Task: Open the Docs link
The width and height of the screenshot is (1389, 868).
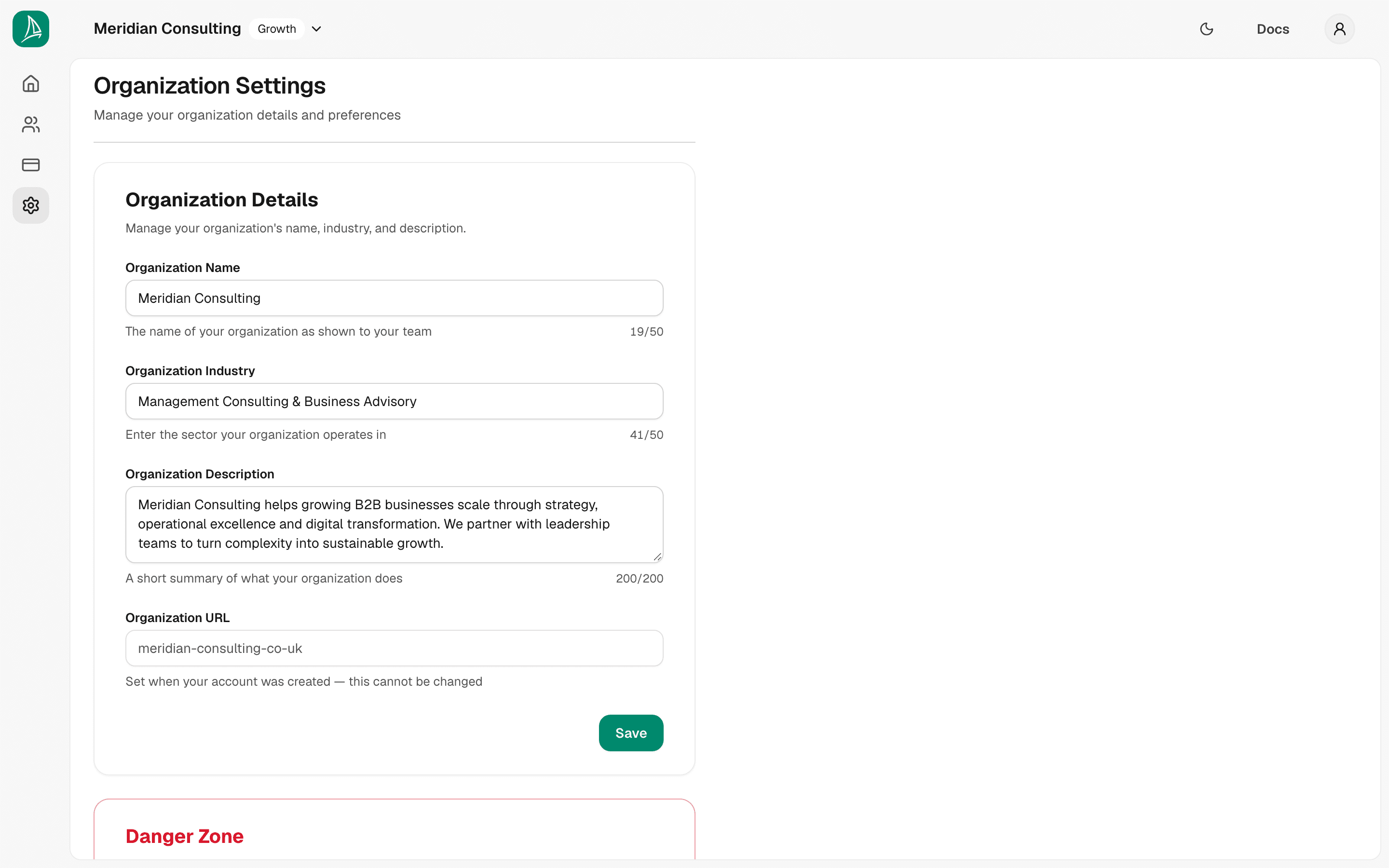Action: click(x=1272, y=29)
